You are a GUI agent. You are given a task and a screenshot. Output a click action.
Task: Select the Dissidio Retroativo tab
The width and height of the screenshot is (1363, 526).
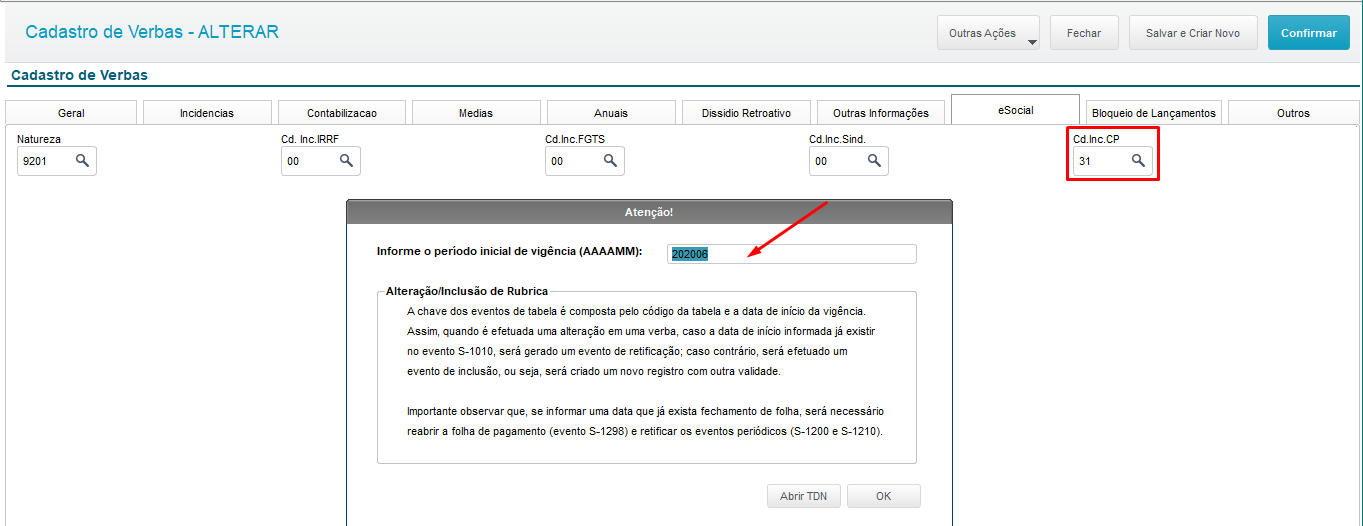point(746,113)
